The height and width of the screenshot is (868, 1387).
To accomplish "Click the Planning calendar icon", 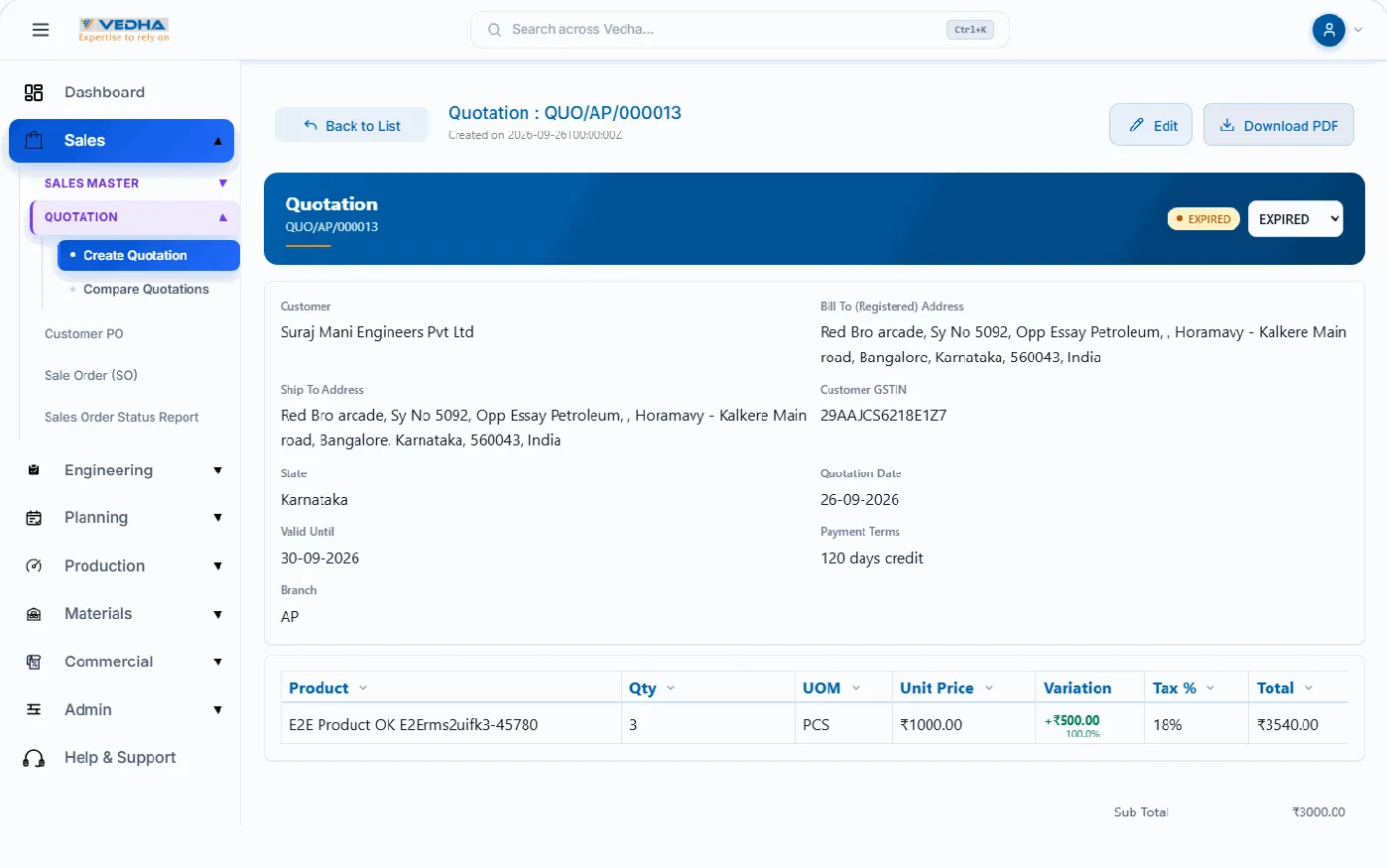I will [34, 518].
